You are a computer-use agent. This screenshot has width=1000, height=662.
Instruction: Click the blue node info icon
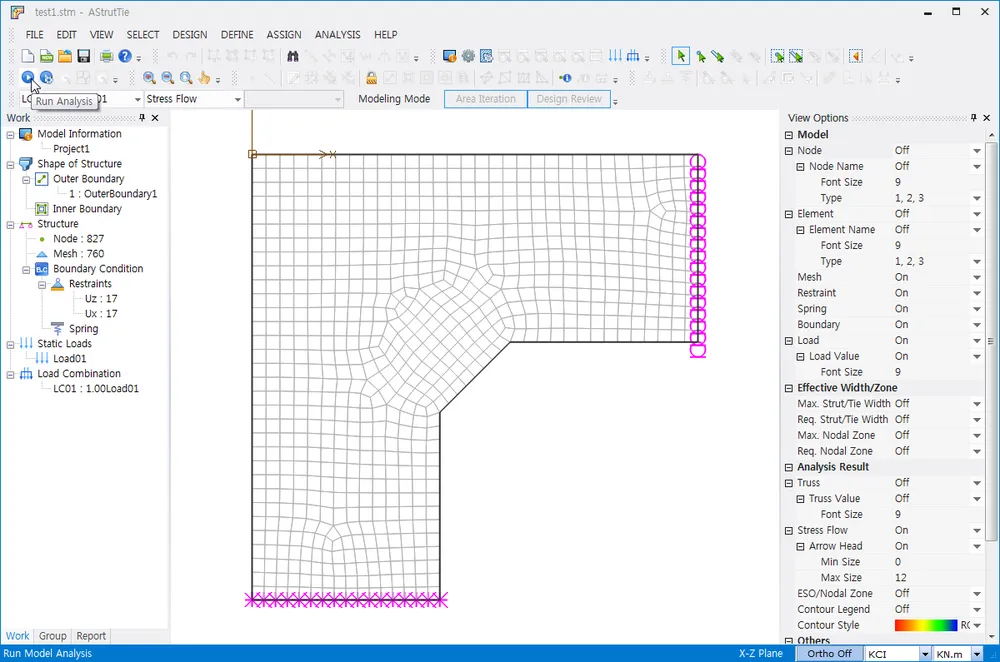(565, 78)
